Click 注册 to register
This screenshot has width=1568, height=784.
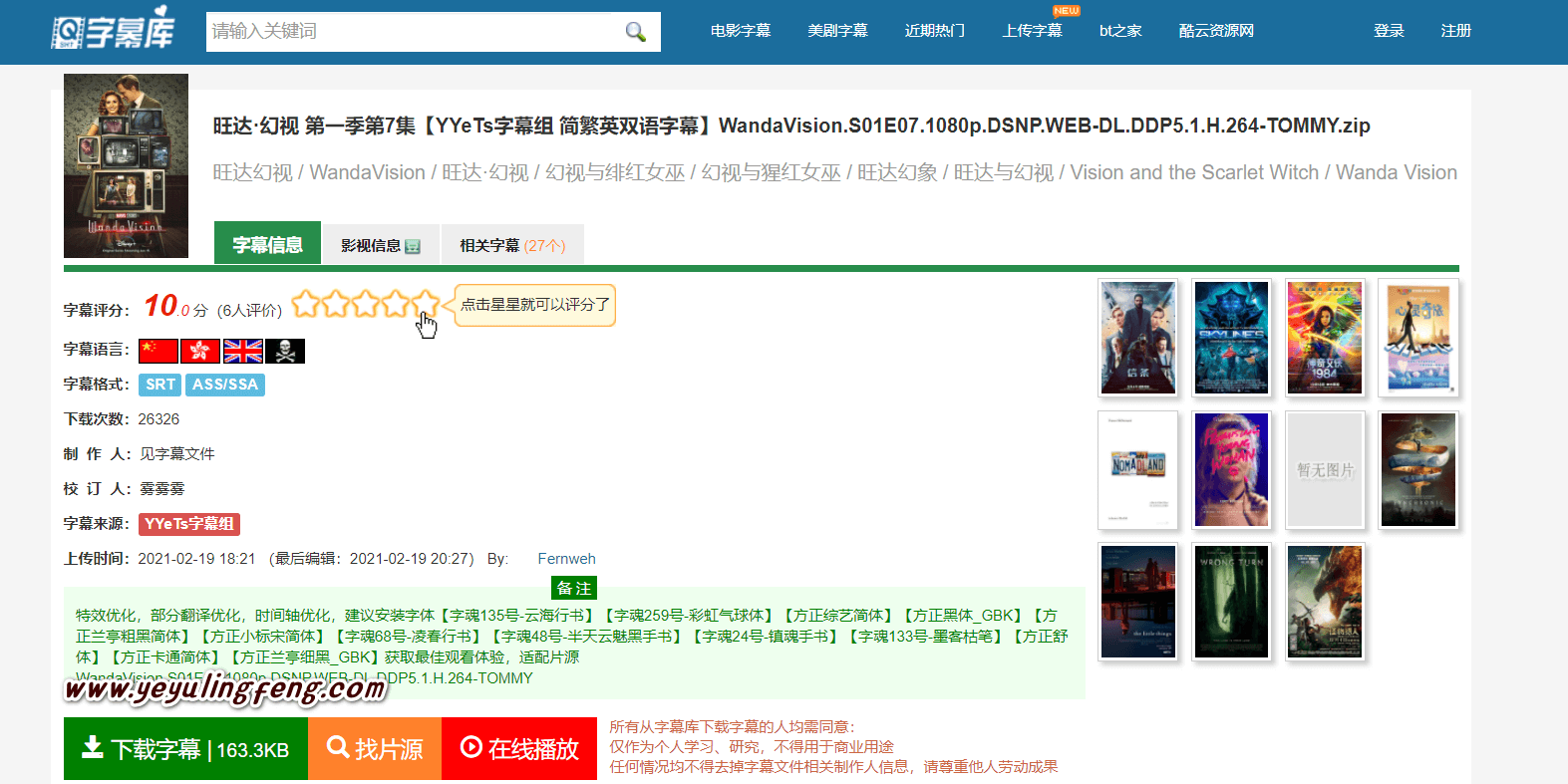click(x=1456, y=31)
